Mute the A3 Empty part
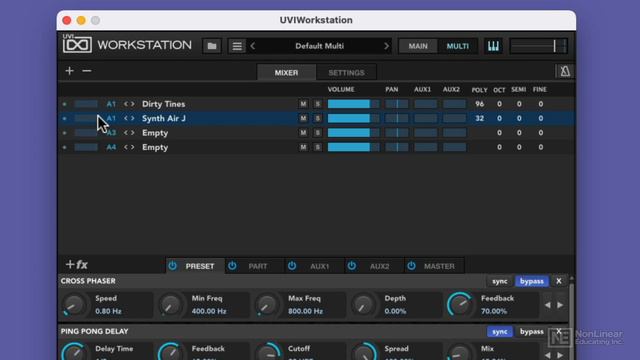Image resolution: width=640 pixels, height=360 pixels. point(303,133)
